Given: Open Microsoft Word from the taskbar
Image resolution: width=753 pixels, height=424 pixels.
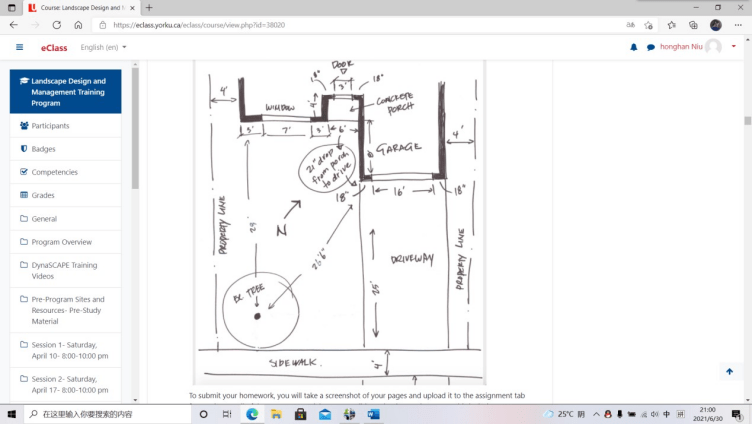Looking at the screenshot, I should click(373, 414).
